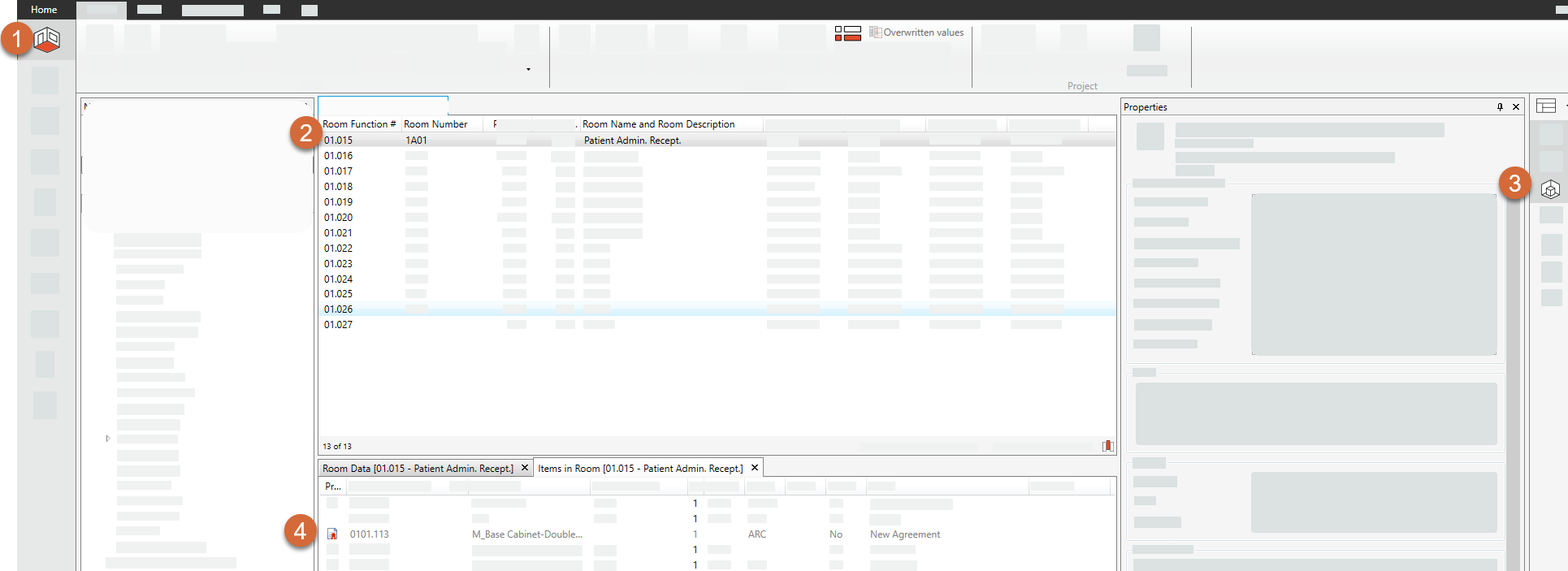Viewport: 1568px width, 571px height.
Task: Click the Properties panel vertical scrollbar
Action: (1513, 366)
